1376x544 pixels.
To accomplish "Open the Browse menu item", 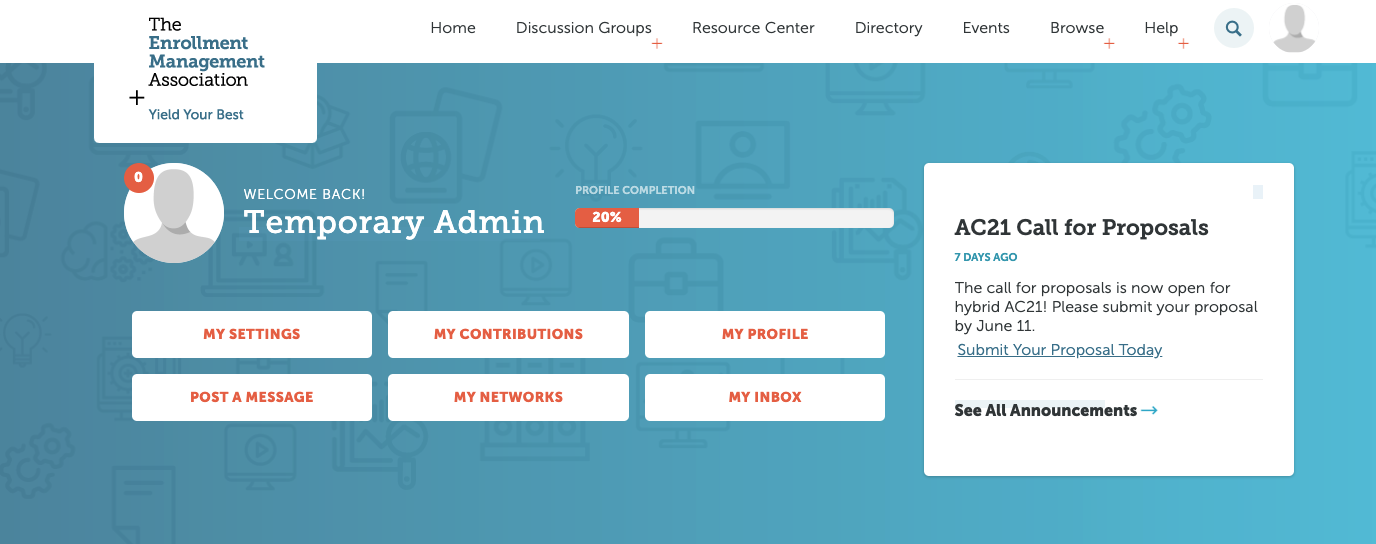I will 1077,28.
